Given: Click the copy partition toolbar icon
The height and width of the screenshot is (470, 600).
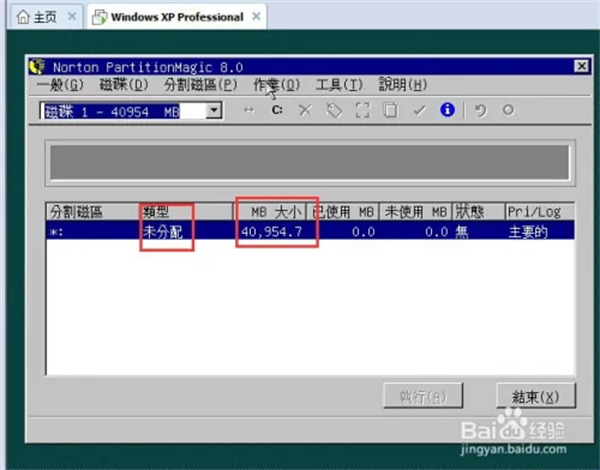Looking at the screenshot, I should (390, 110).
